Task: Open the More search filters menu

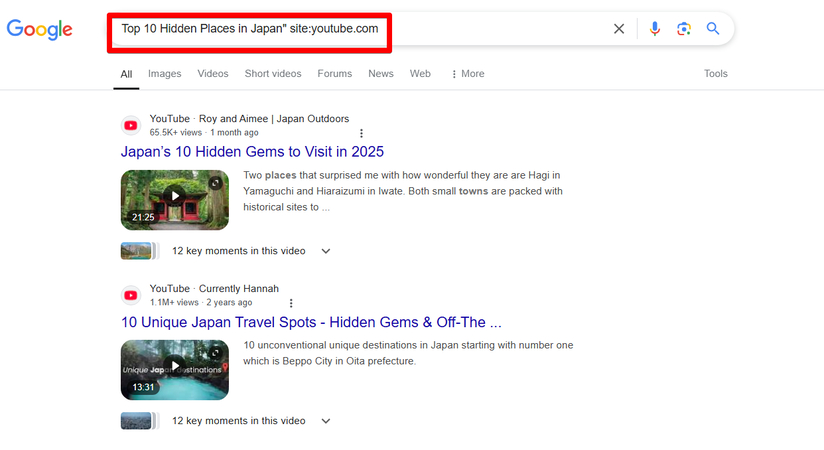Action: [468, 74]
